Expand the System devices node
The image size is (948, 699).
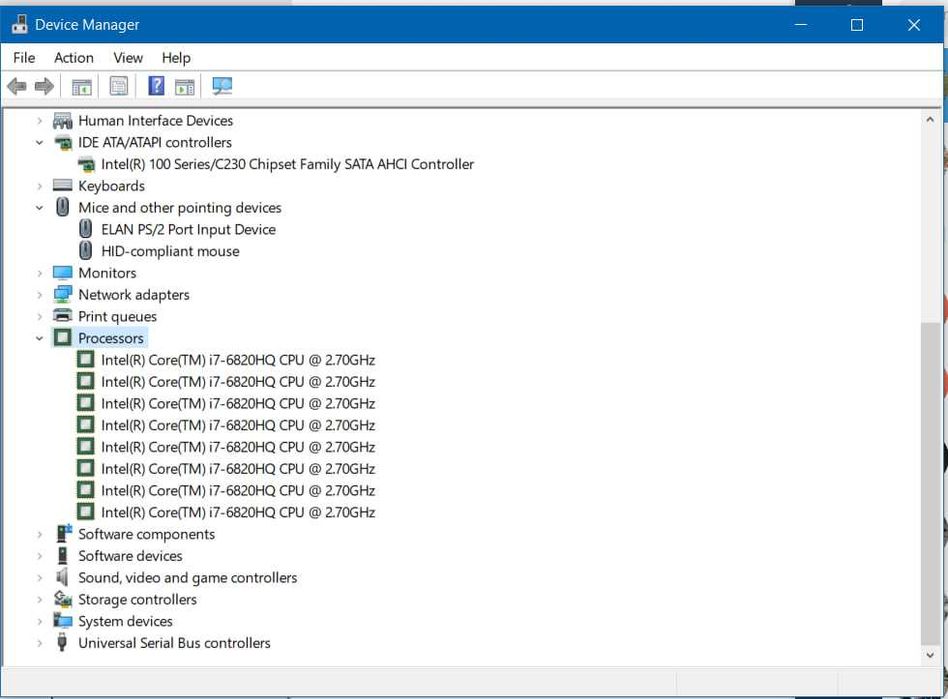[x=39, y=622]
